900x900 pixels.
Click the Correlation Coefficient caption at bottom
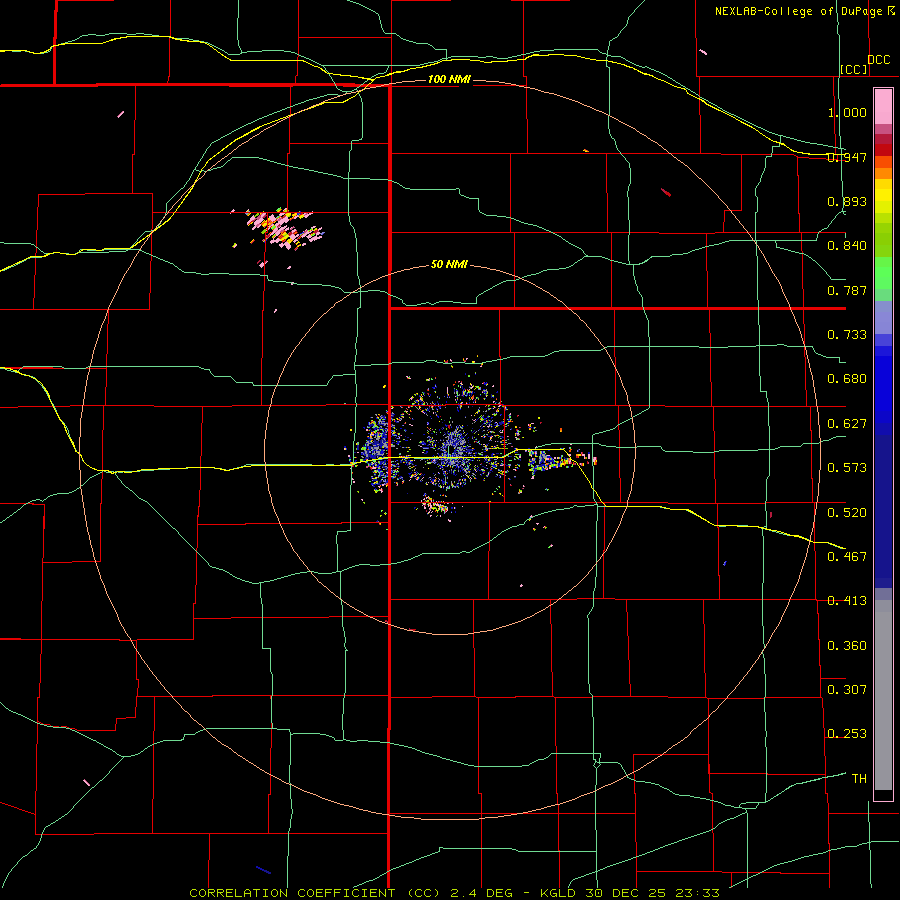click(x=454, y=893)
